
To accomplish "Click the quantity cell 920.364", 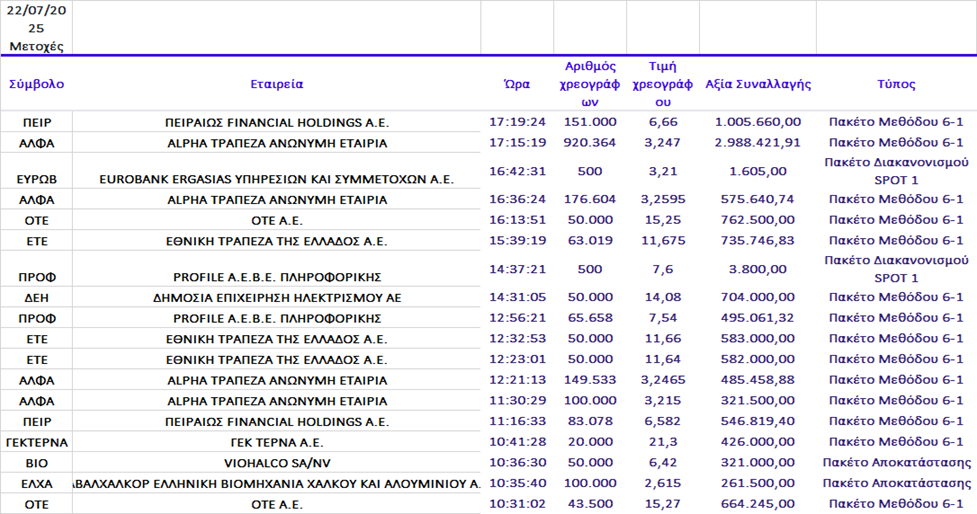I will [589, 143].
